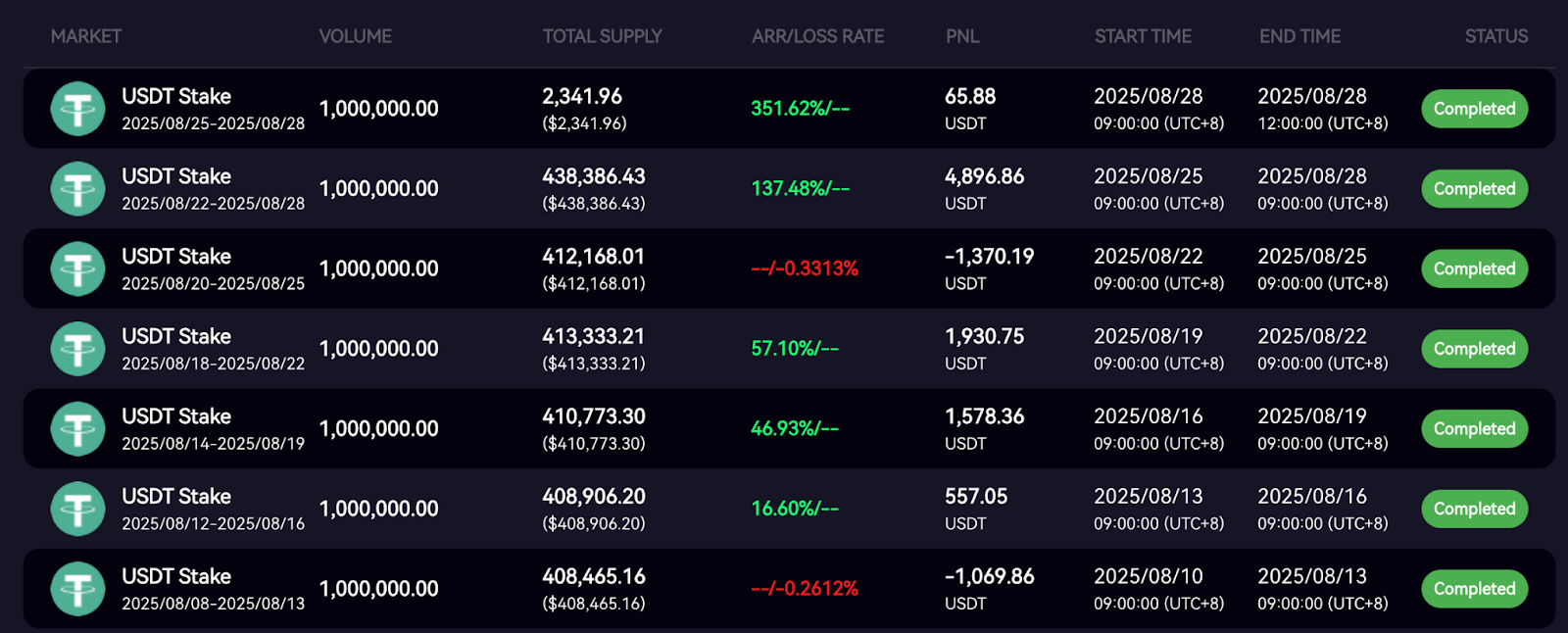Select the ARR/LOSS RATE column header
This screenshot has width=1568, height=633.
[x=817, y=36]
